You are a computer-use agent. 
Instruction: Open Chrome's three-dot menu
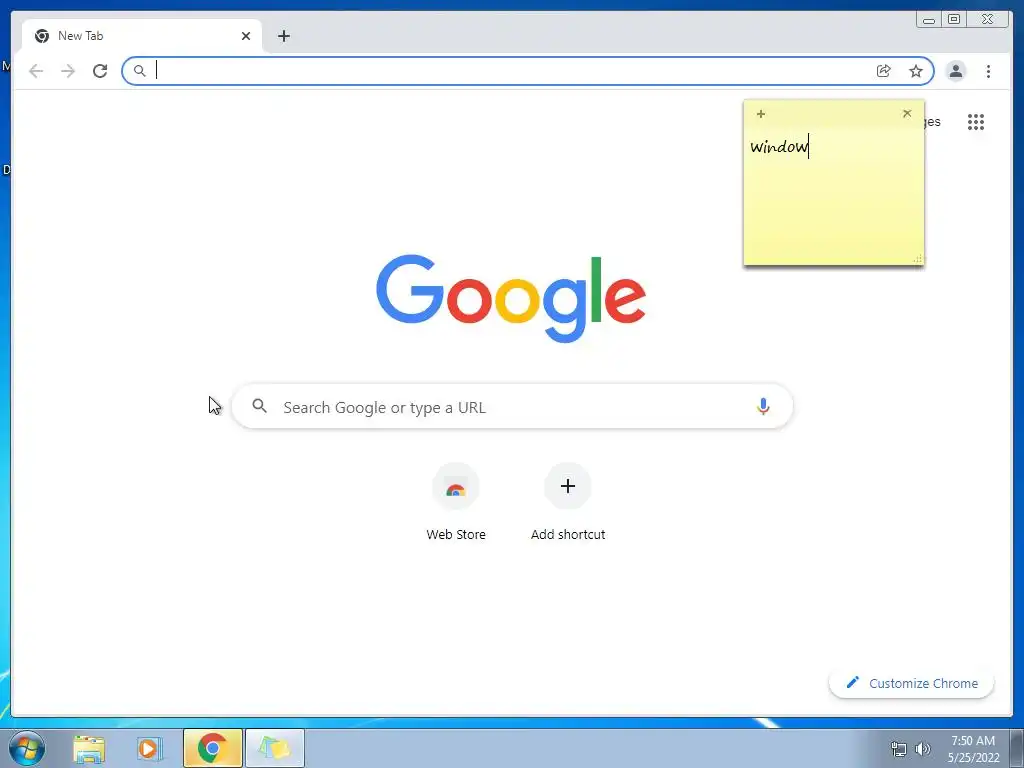pos(988,71)
